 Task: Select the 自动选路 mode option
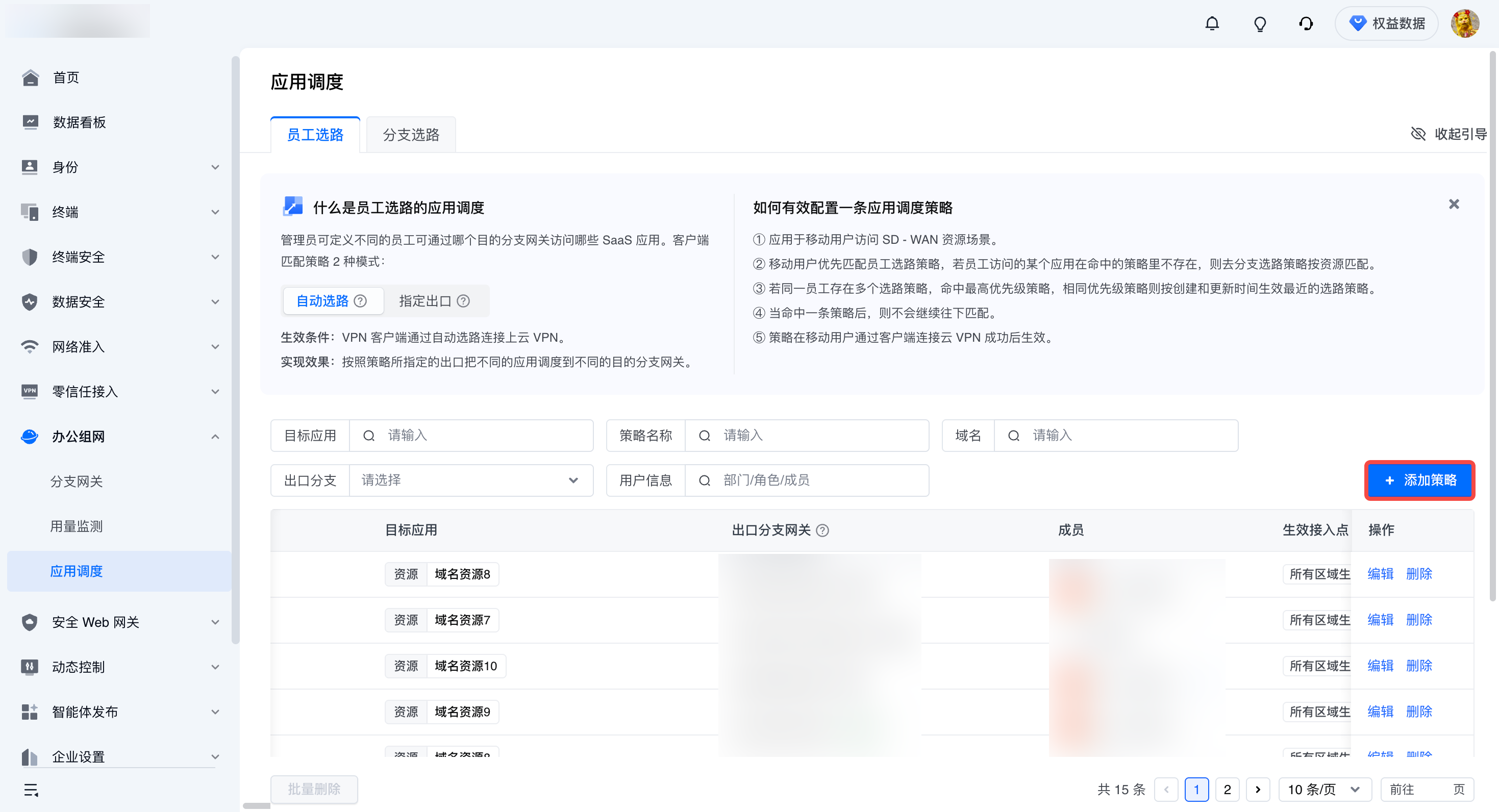(x=322, y=301)
